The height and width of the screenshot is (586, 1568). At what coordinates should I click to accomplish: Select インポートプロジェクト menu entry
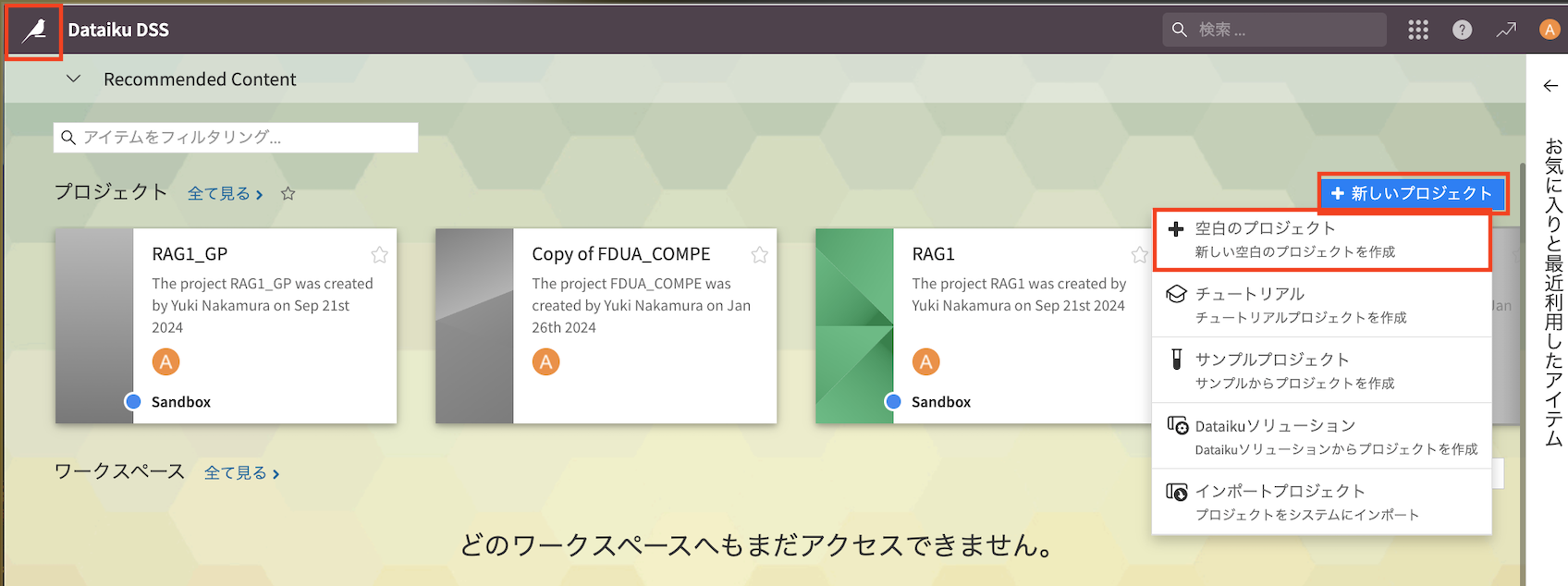[x=1321, y=502]
